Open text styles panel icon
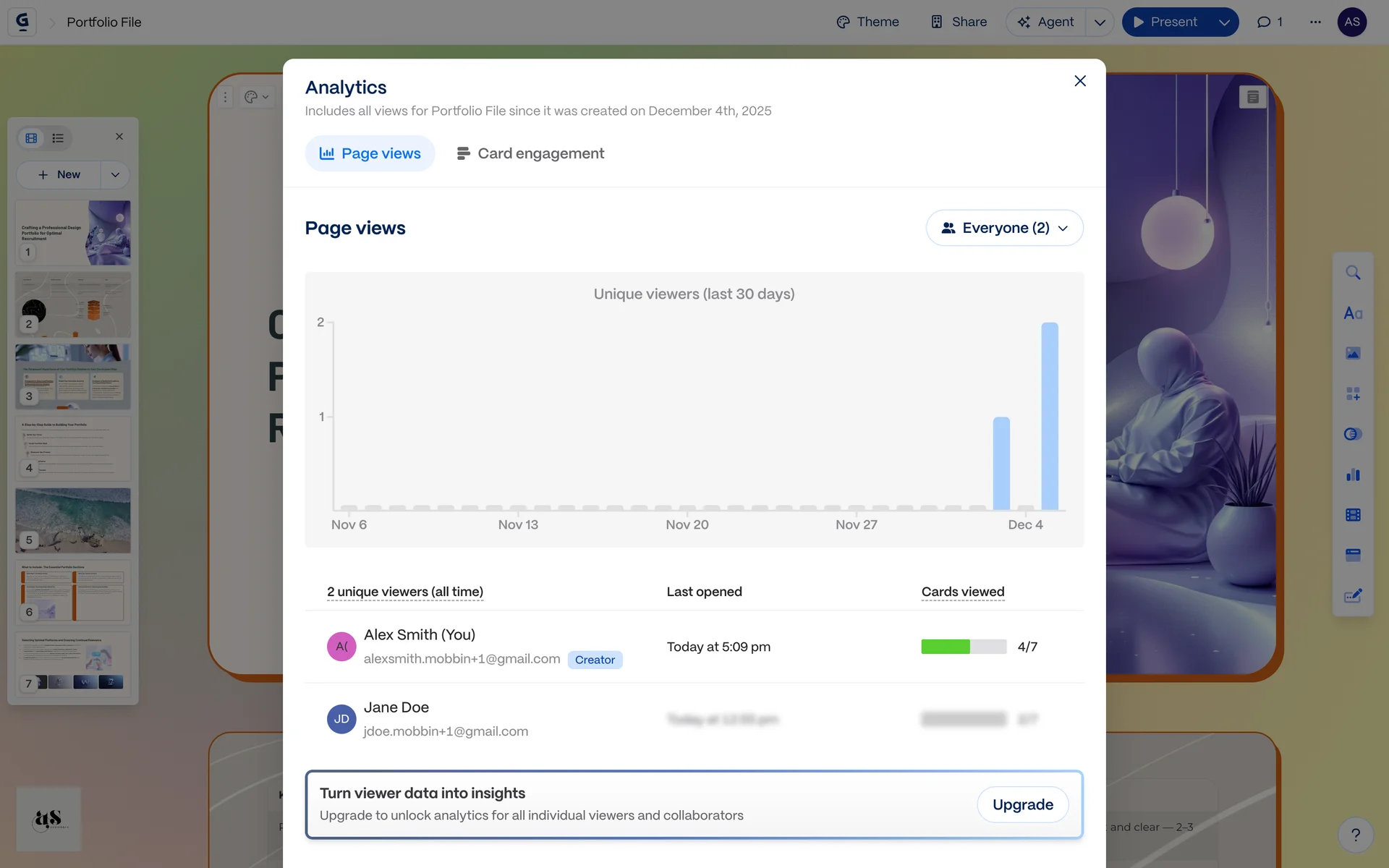Viewport: 1389px width, 868px height. (x=1353, y=313)
